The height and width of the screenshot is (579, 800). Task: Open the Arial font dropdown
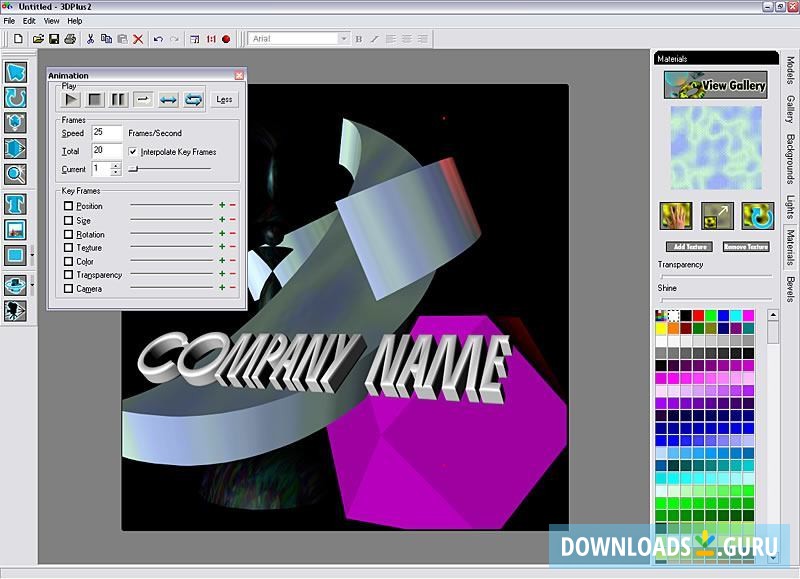tap(343, 39)
